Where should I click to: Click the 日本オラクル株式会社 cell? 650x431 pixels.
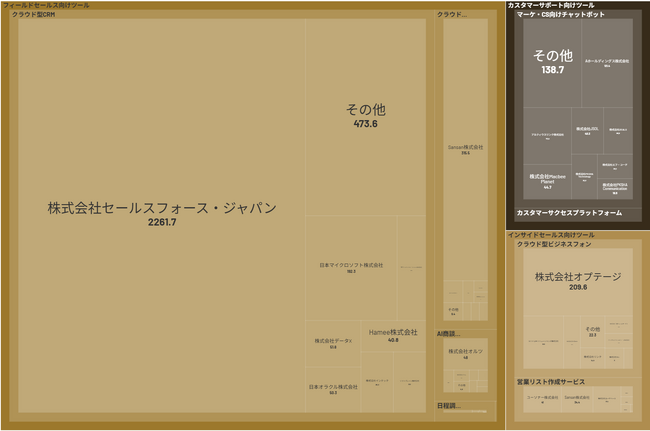(333, 390)
